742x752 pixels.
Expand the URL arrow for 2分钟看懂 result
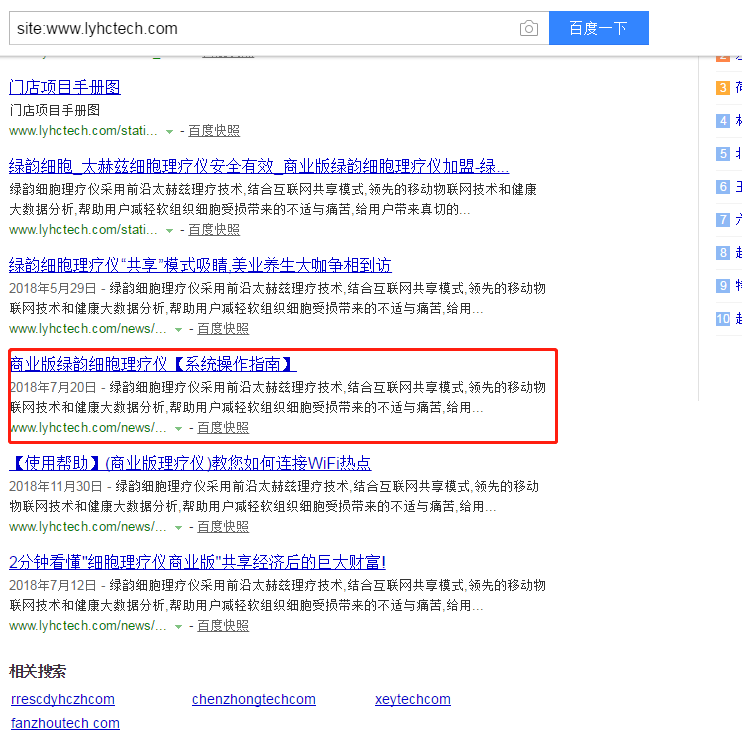(178, 626)
